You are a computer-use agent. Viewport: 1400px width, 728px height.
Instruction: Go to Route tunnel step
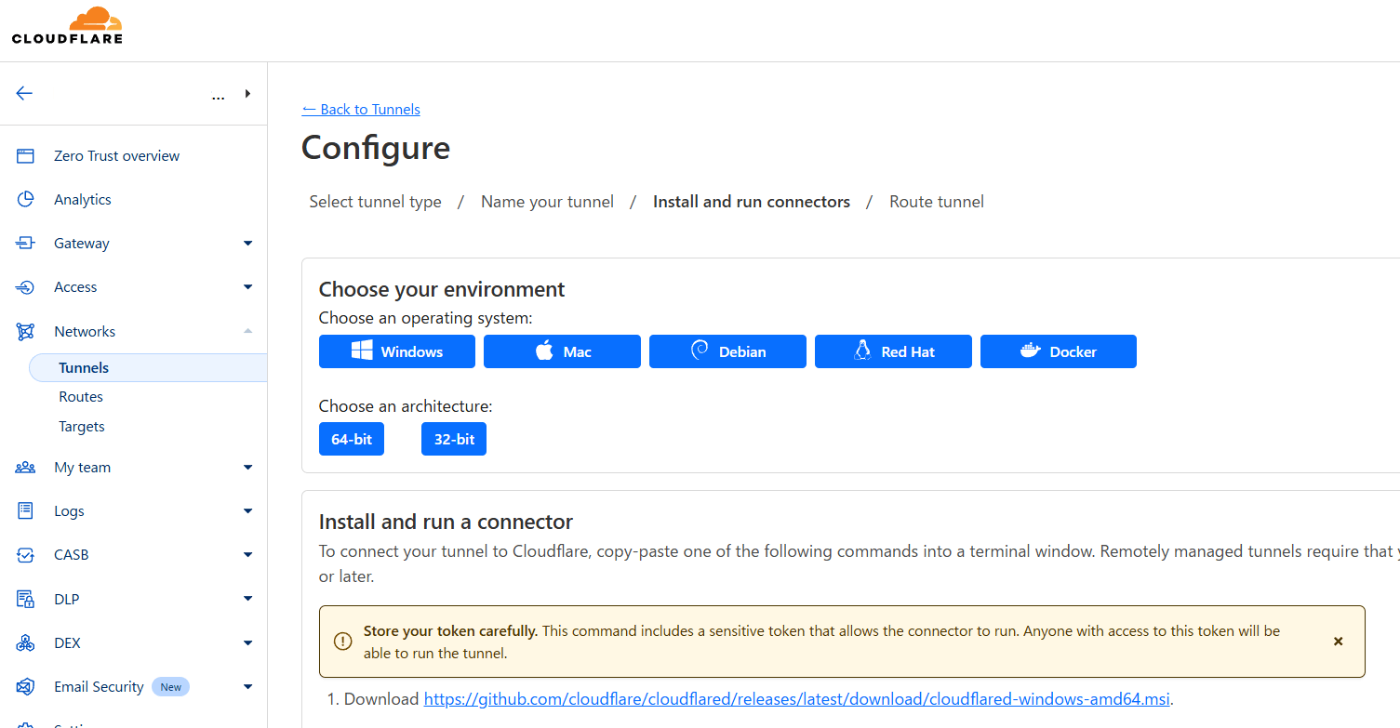point(937,202)
